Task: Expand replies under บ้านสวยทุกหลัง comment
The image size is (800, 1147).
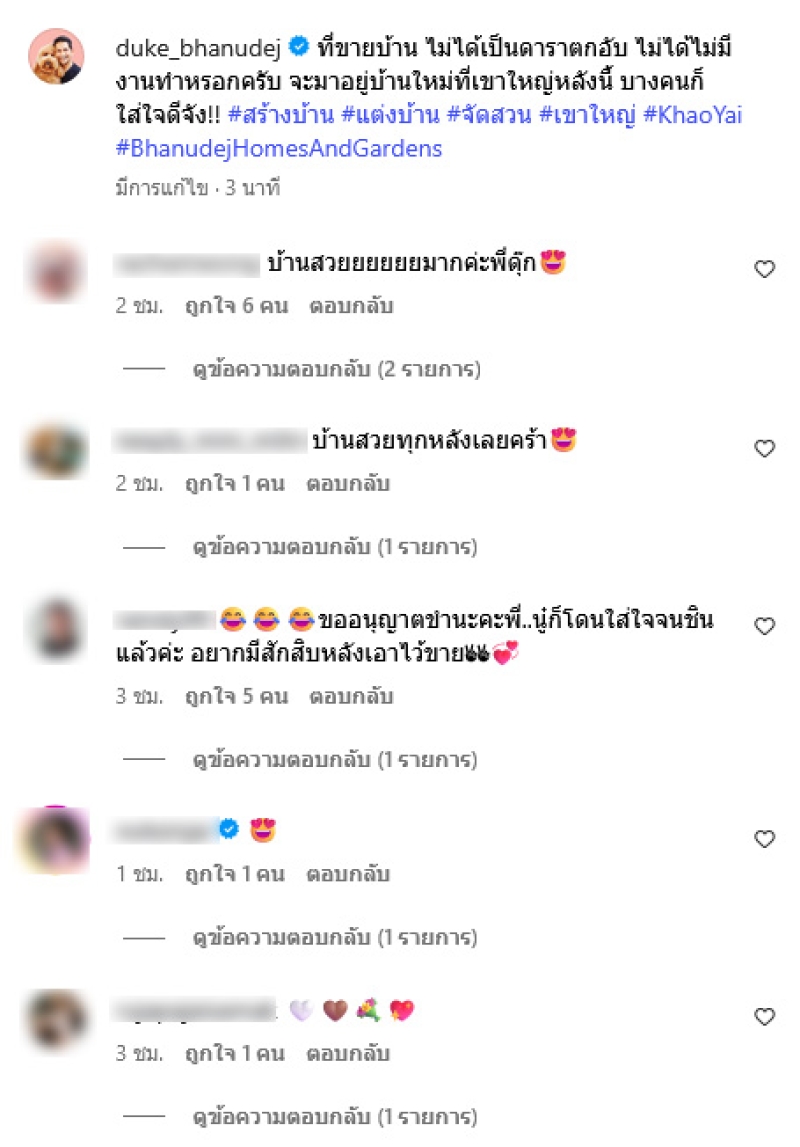Action: [x=335, y=547]
